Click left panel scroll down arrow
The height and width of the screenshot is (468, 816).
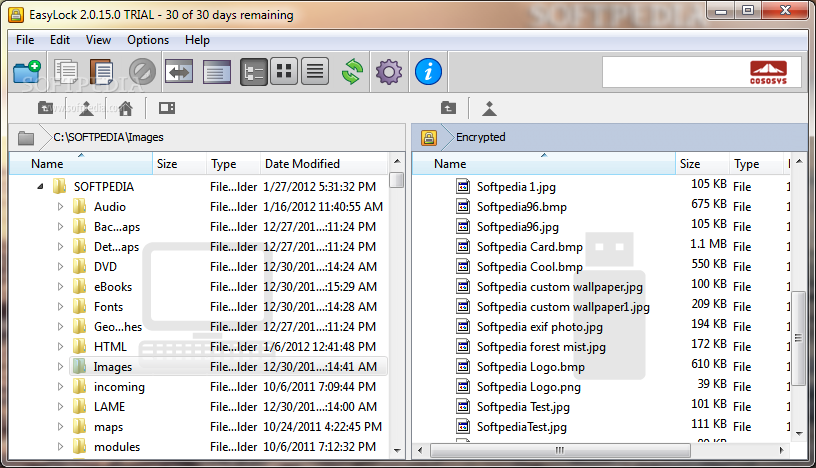(x=397, y=450)
